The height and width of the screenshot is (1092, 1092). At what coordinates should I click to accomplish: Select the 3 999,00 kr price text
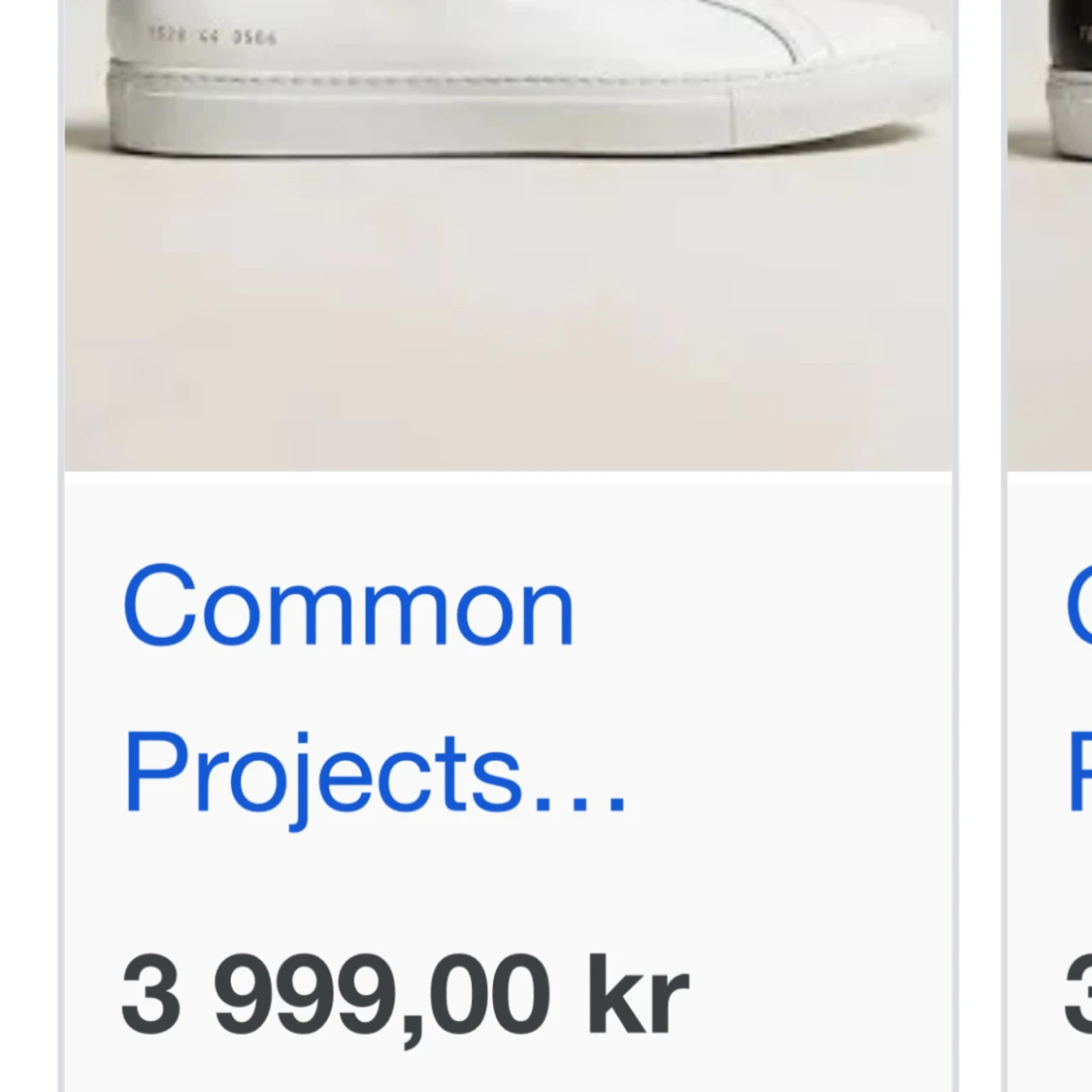coord(406,996)
